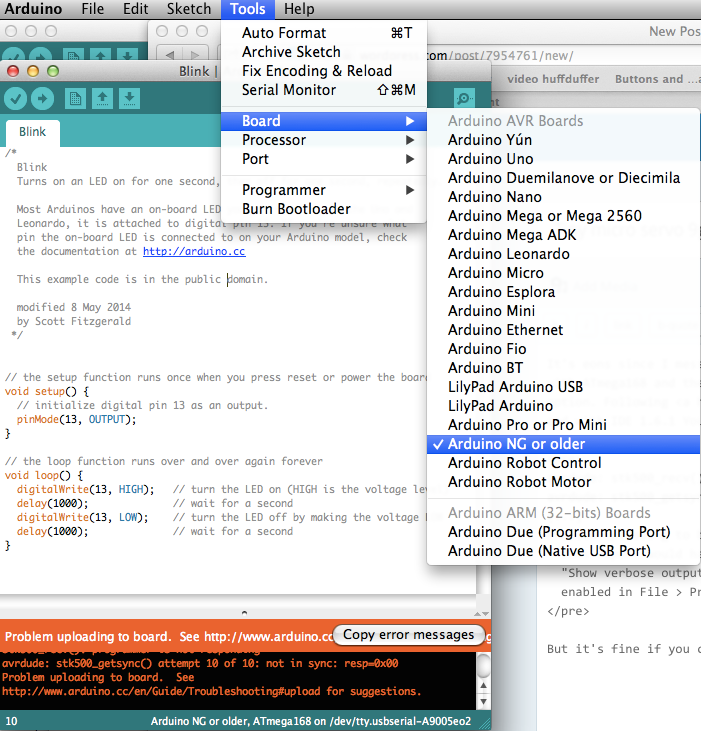Select Arduino Micro board
The height and width of the screenshot is (731, 701).
563,273
